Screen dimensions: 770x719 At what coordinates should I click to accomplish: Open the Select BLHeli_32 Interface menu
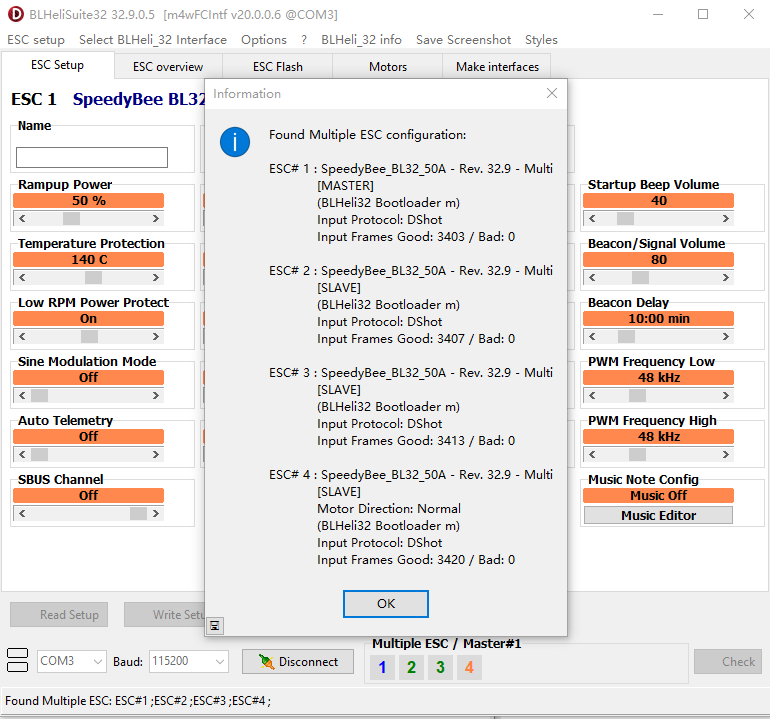point(153,40)
